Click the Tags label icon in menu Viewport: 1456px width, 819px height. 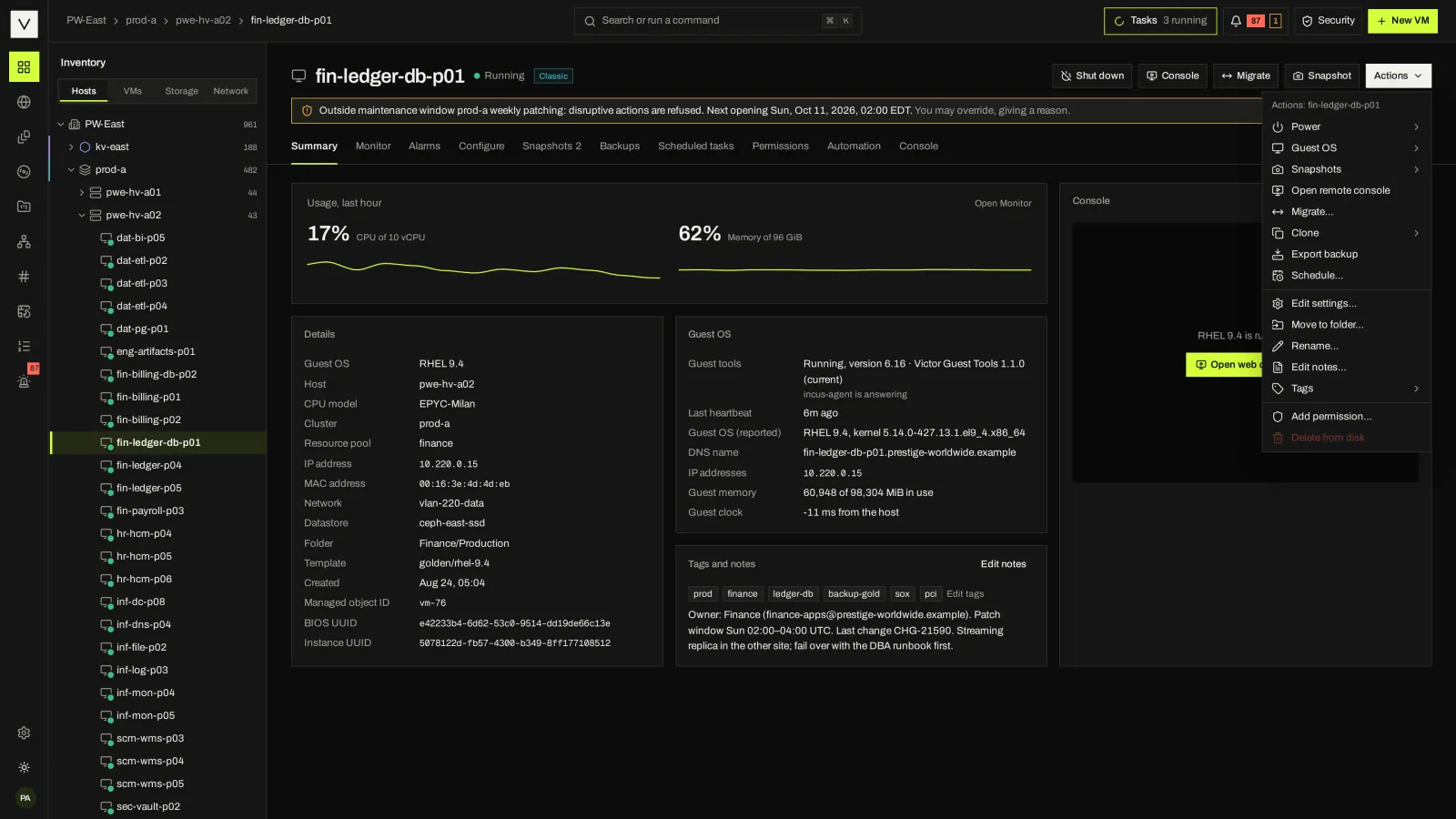click(1278, 389)
